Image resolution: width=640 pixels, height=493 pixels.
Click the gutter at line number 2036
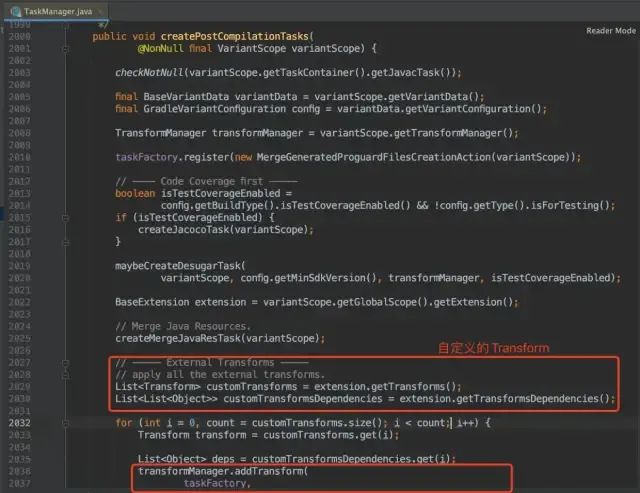[x=20, y=471]
